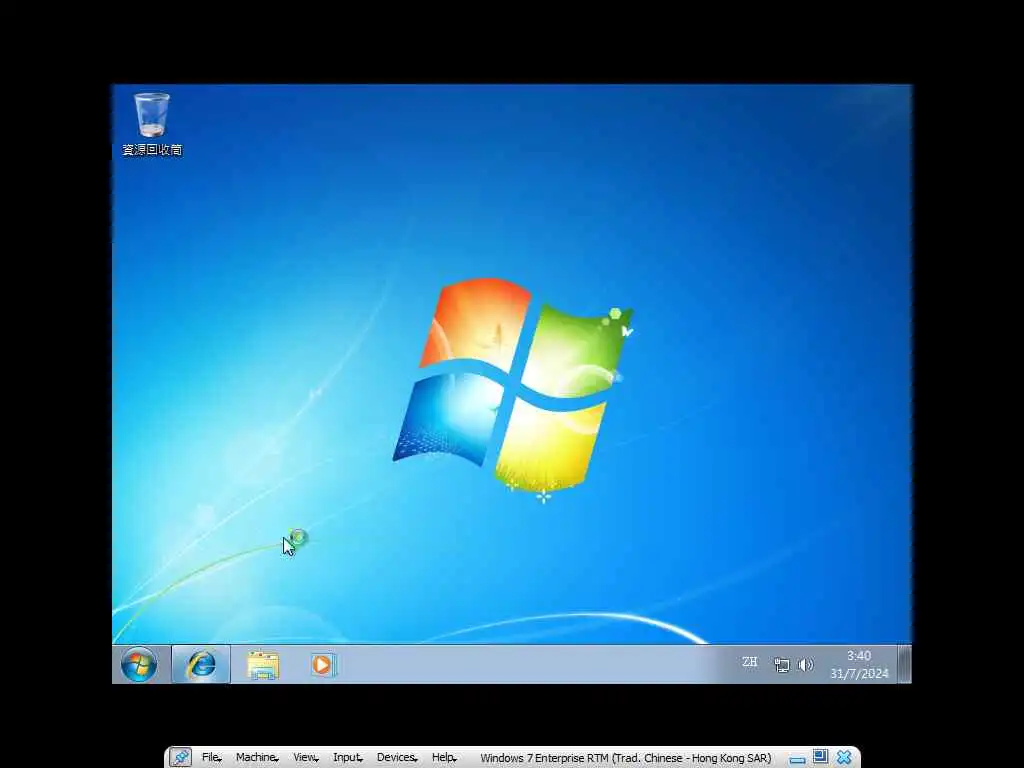Screen dimensions: 1024x768
Task: Exit fullscreen using the restore icon
Action: tap(820, 757)
